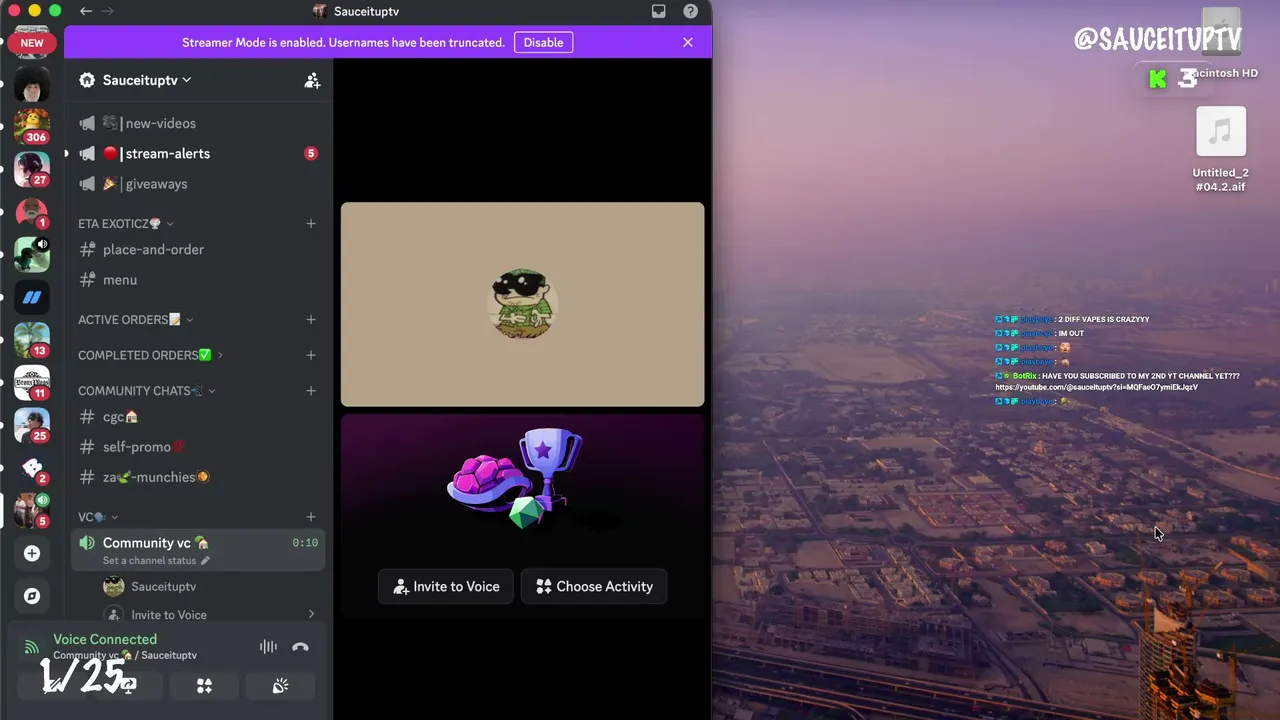Click the 0:10 voice channel timer
The image size is (1280, 720).
pos(305,543)
